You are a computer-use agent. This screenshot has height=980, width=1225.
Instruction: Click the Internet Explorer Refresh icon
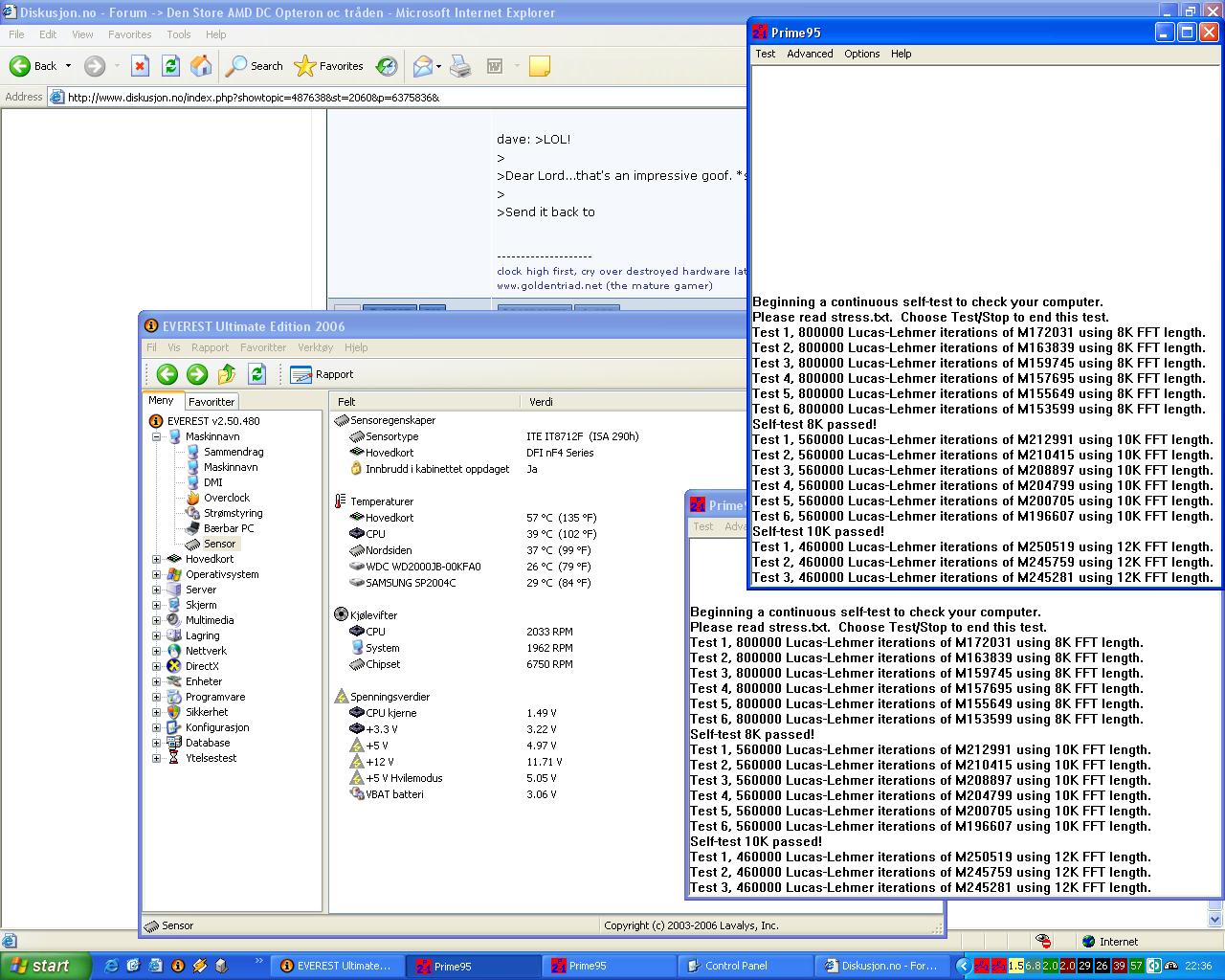point(170,66)
